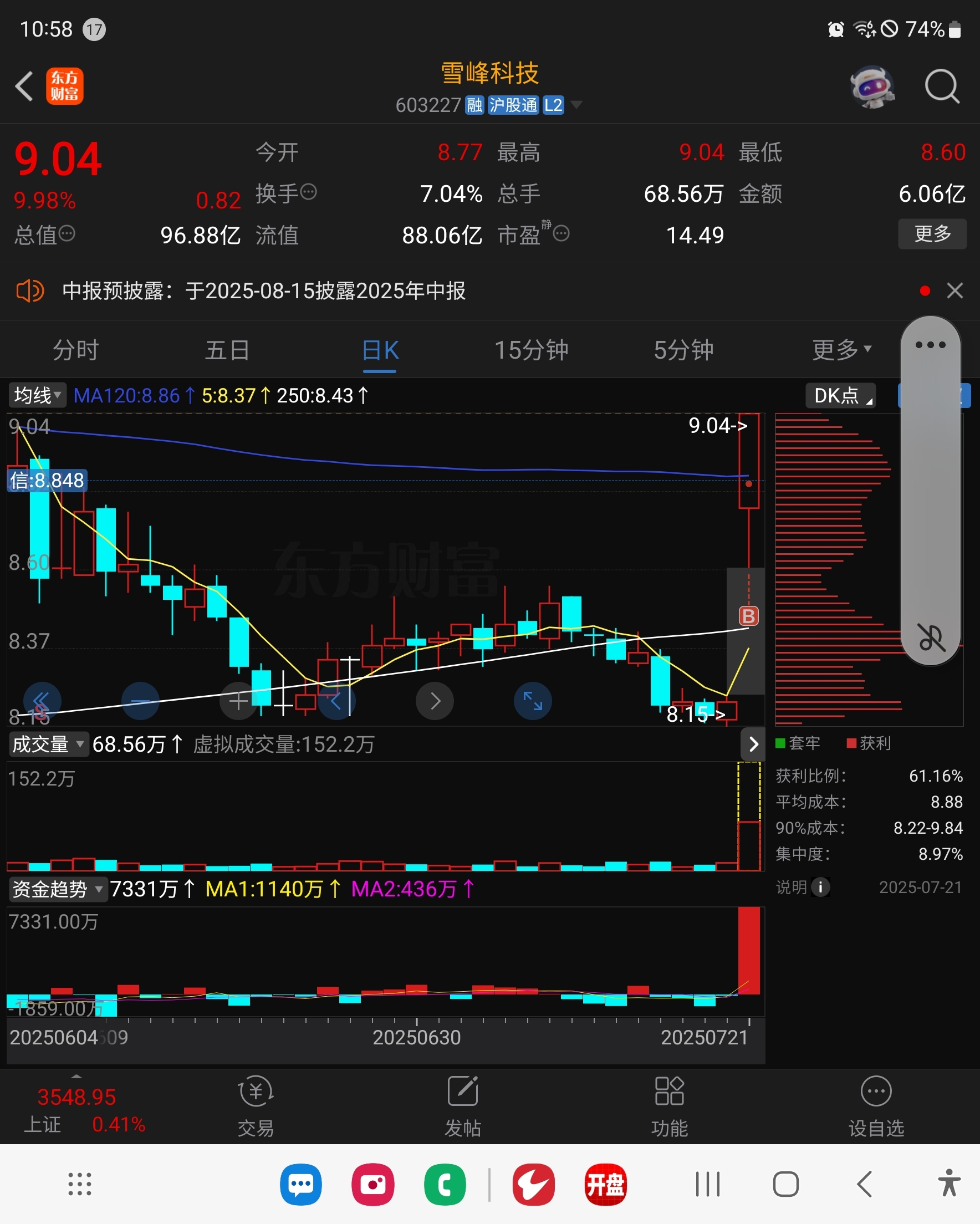Image resolution: width=980 pixels, height=1224 pixels.
Task: Tap the red B buy marker
Action: [x=748, y=616]
